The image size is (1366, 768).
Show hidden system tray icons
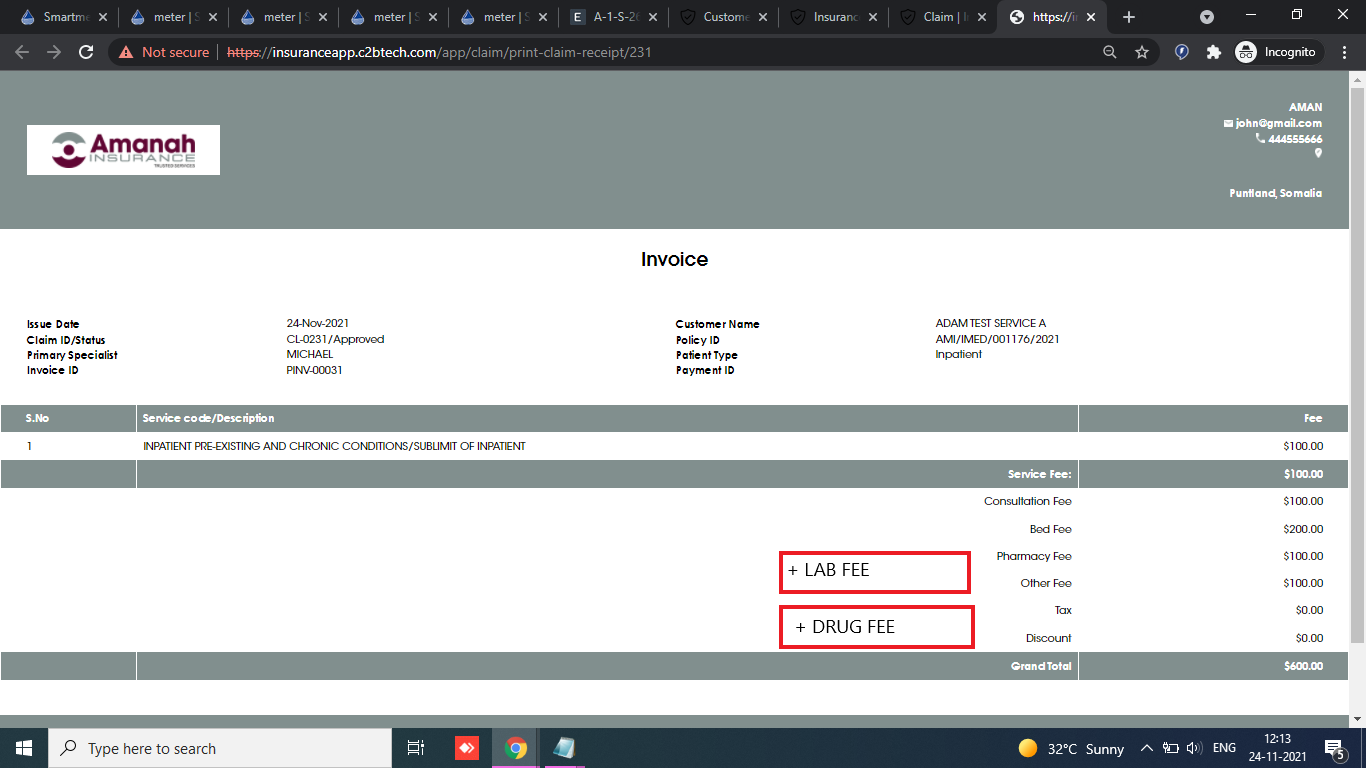pos(1147,748)
